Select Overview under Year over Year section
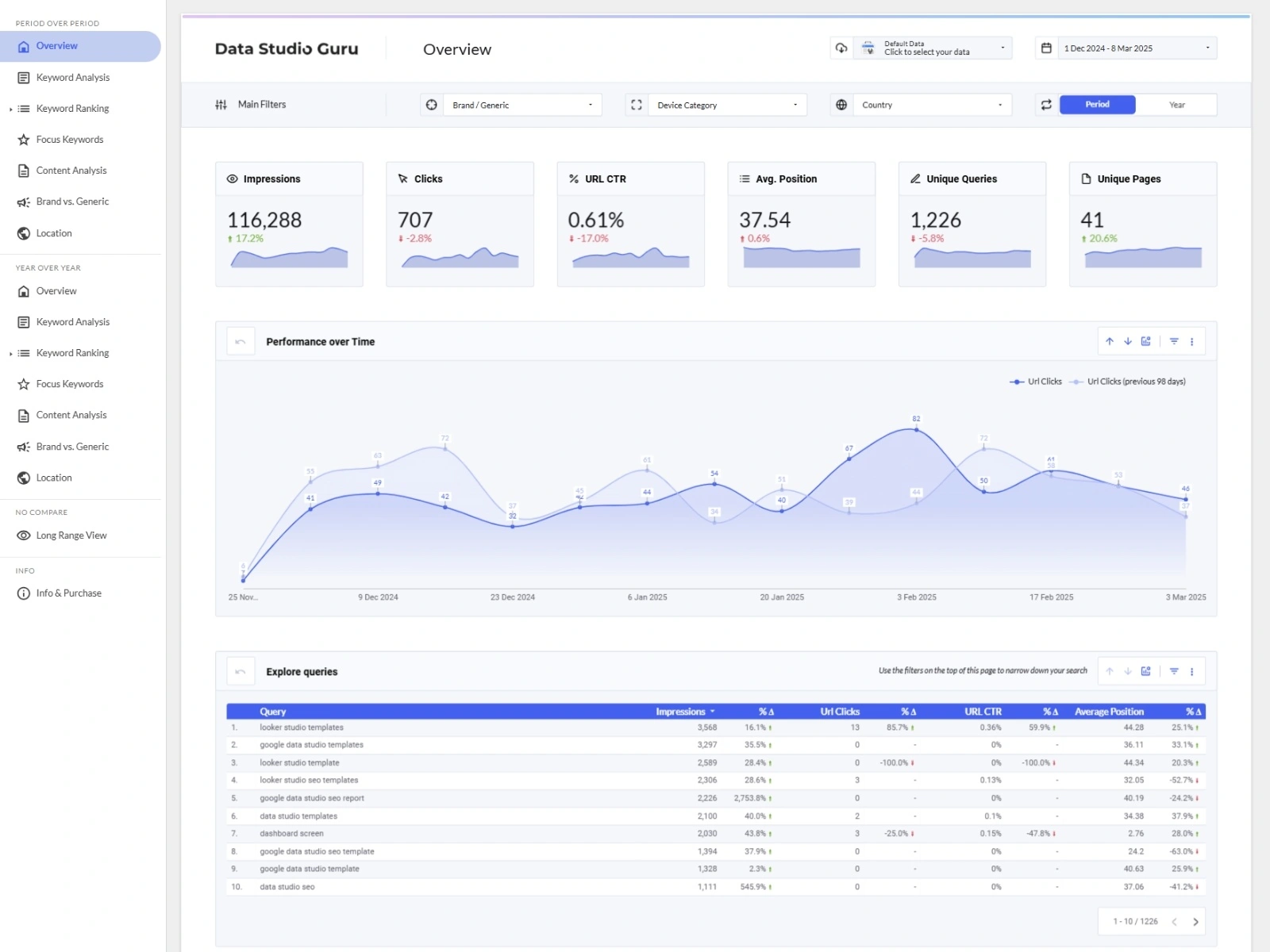The height and width of the screenshot is (952, 1270). click(56, 290)
